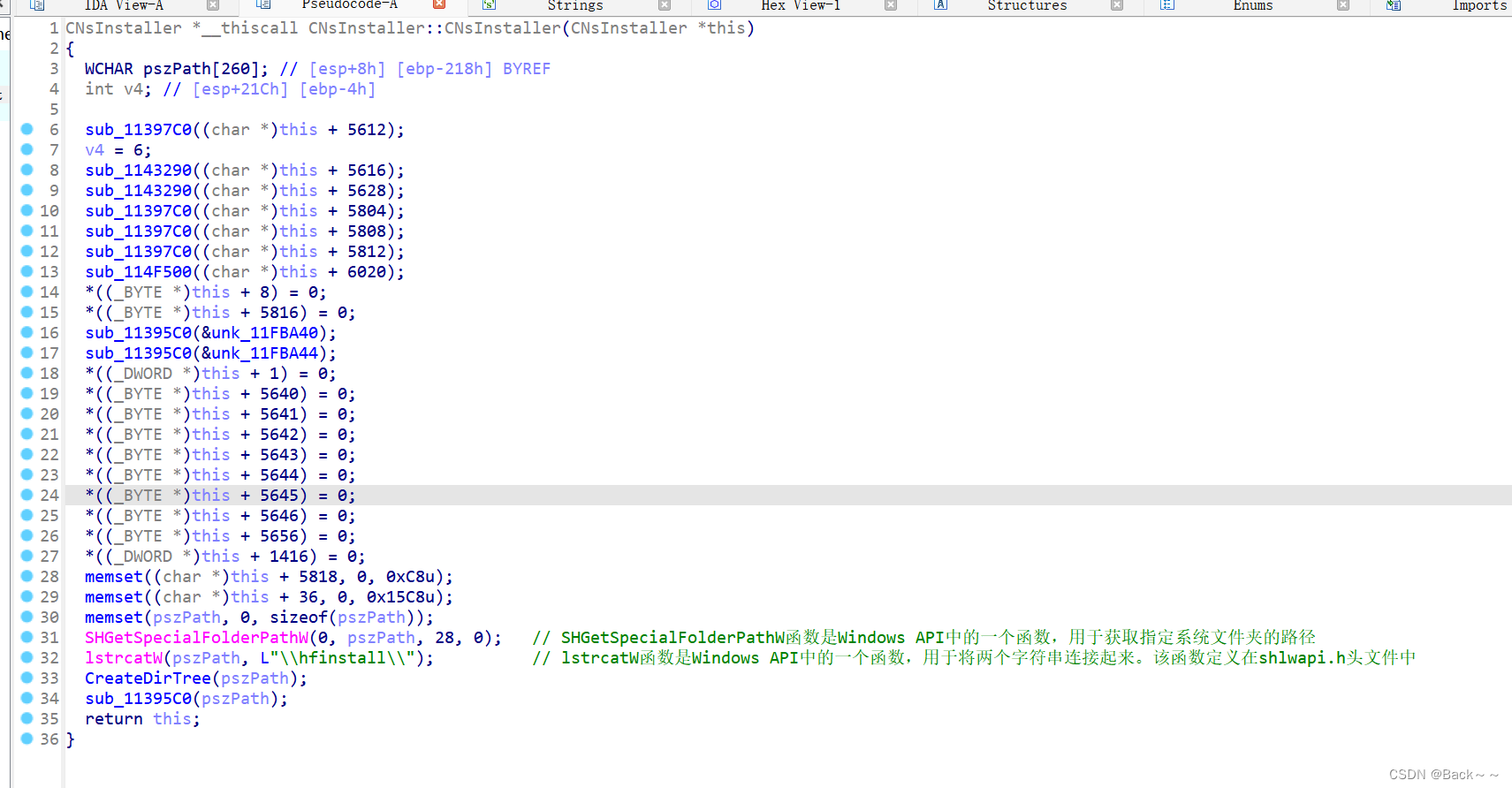The height and width of the screenshot is (788, 1512).
Task: Click the return this statement
Action: pos(142,719)
